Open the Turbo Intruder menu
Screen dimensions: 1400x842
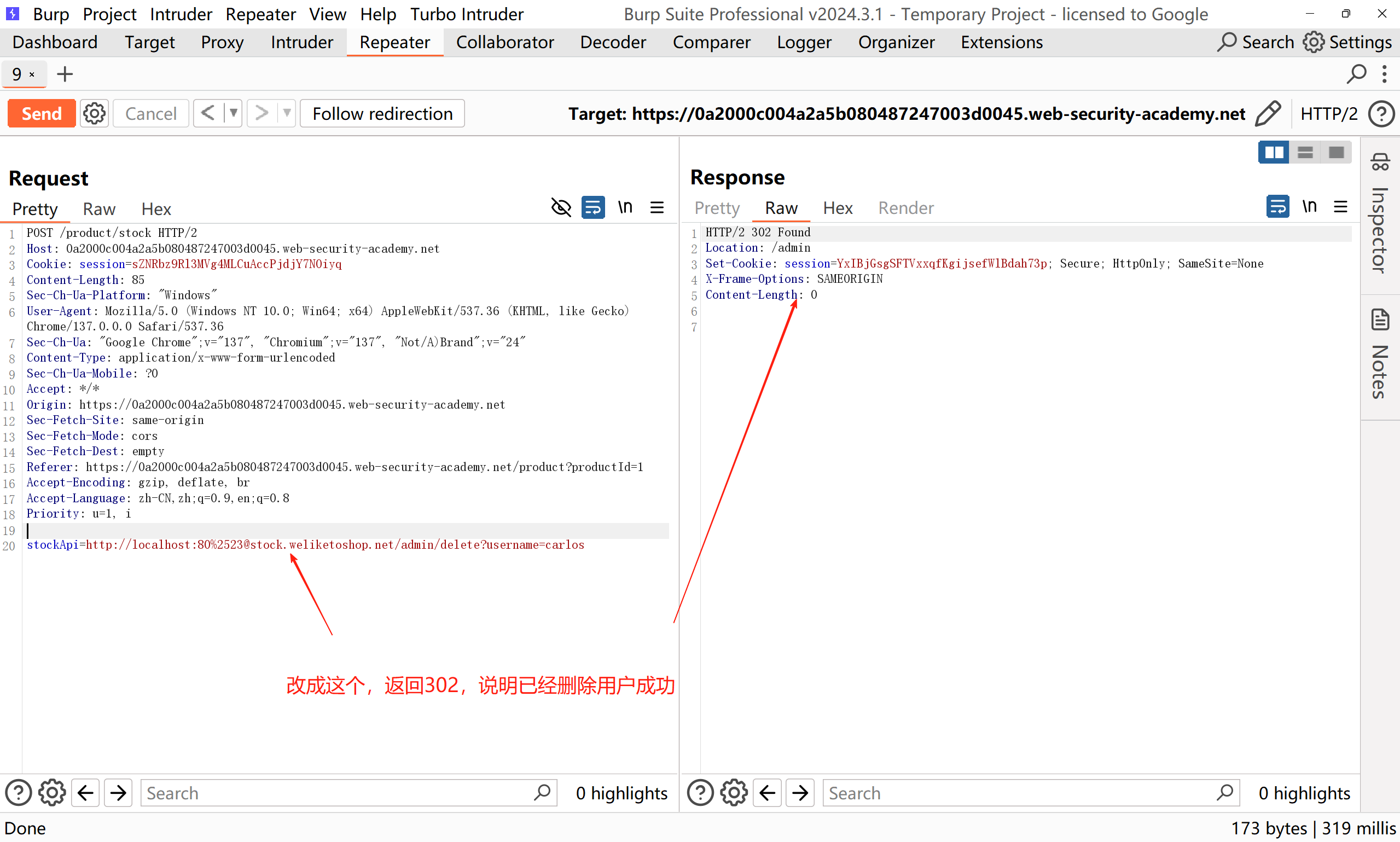(466, 14)
